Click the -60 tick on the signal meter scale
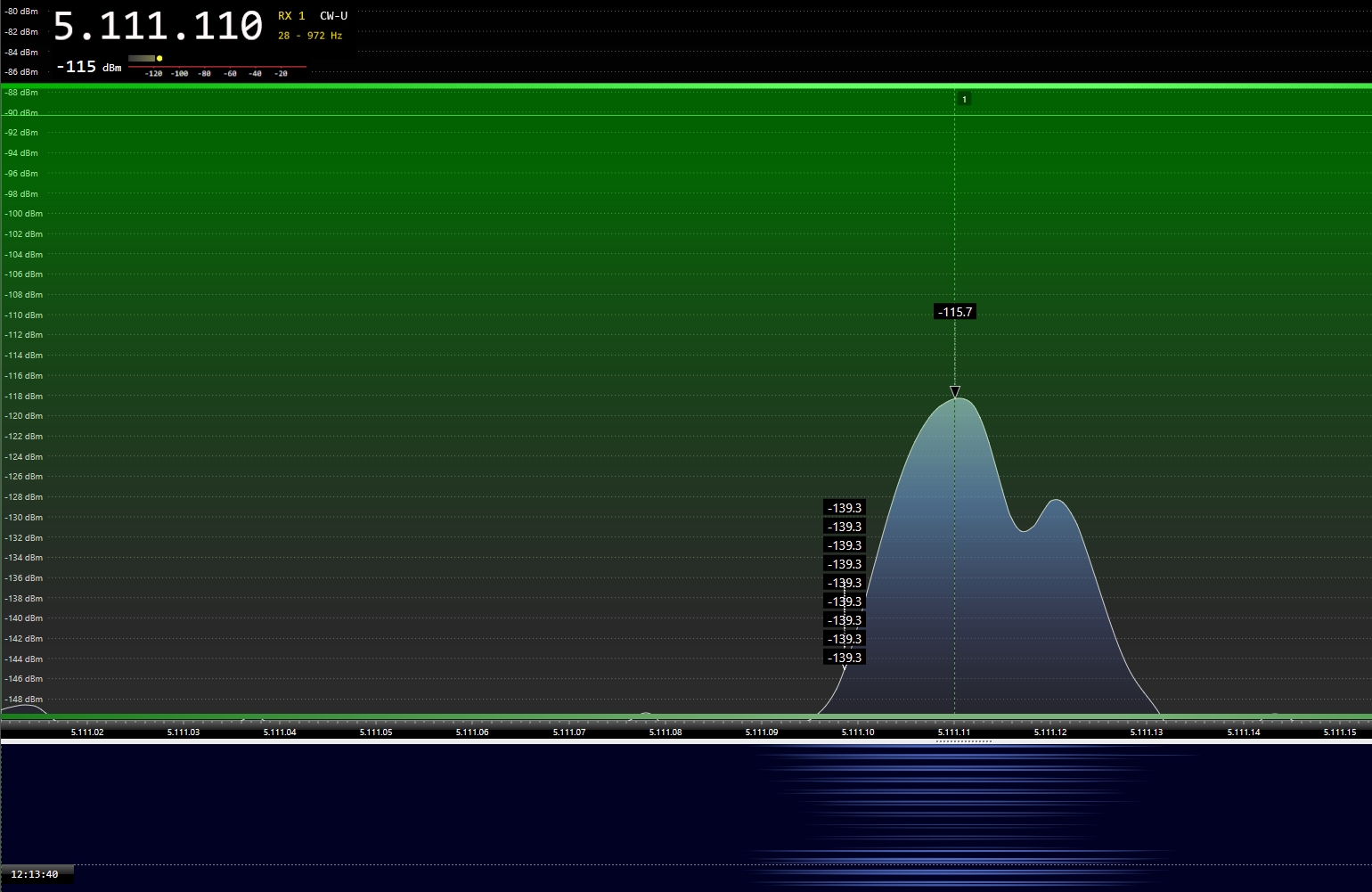The image size is (1372, 892). (x=231, y=74)
